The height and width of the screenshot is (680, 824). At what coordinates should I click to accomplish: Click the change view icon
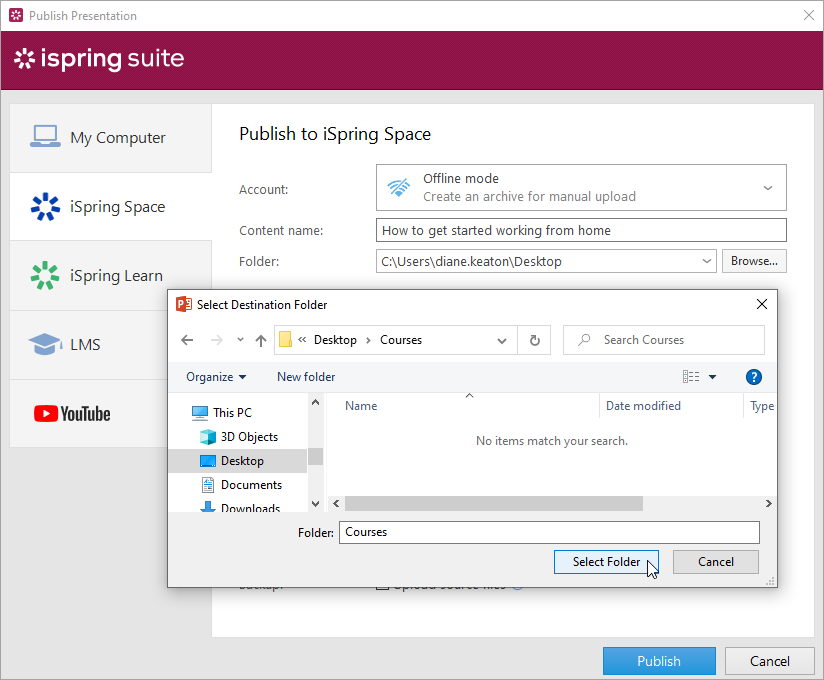point(691,377)
